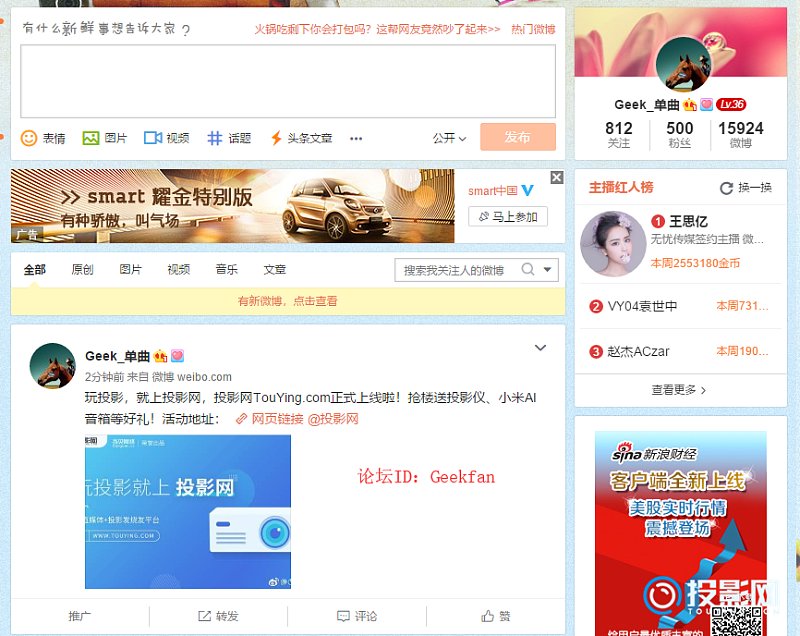Viewport: 800px width, 636px height.
Task: Open more compose options (three dots)
Action: pos(356,138)
